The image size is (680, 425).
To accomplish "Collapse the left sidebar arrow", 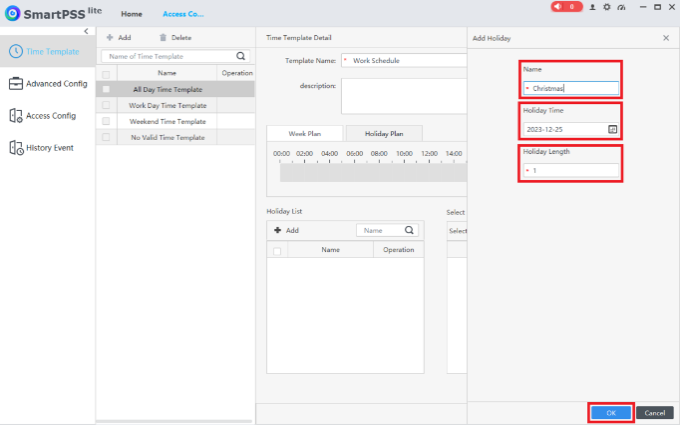I will pyautogui.click(x=86, y=31).
